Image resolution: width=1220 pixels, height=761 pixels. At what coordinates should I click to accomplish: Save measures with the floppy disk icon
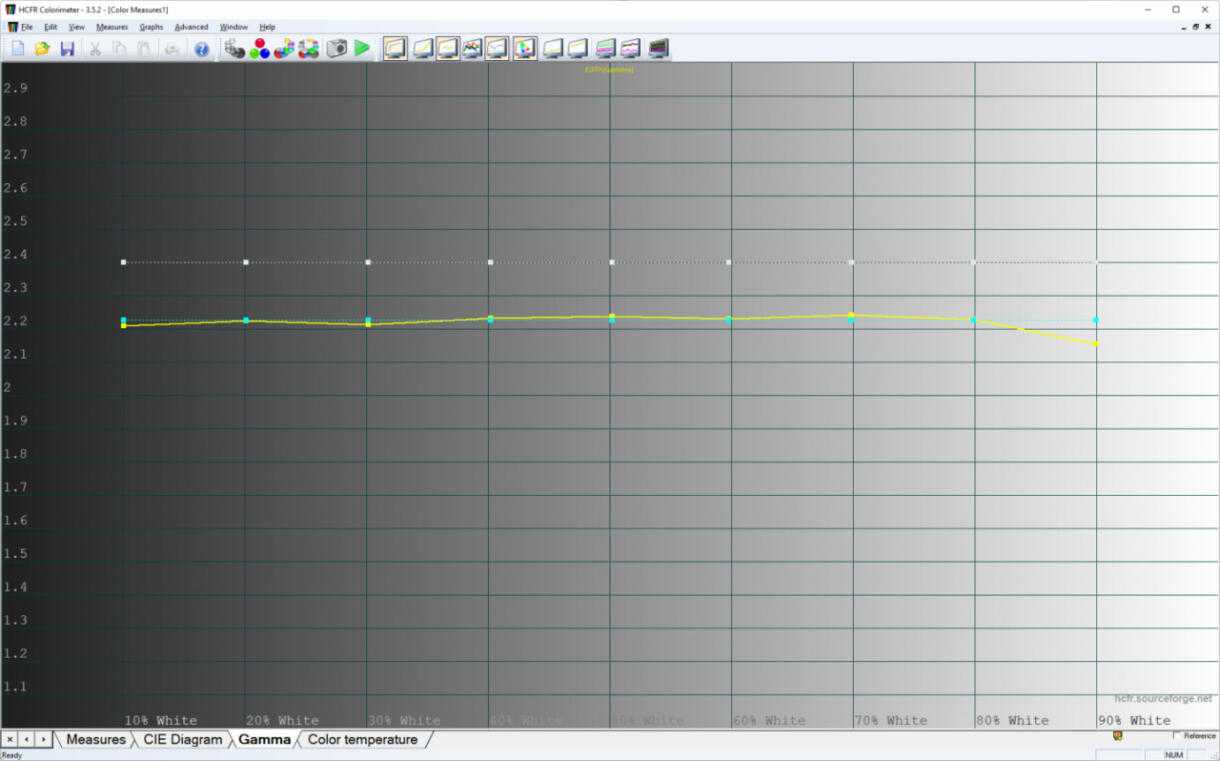click(x=67, y=48)
